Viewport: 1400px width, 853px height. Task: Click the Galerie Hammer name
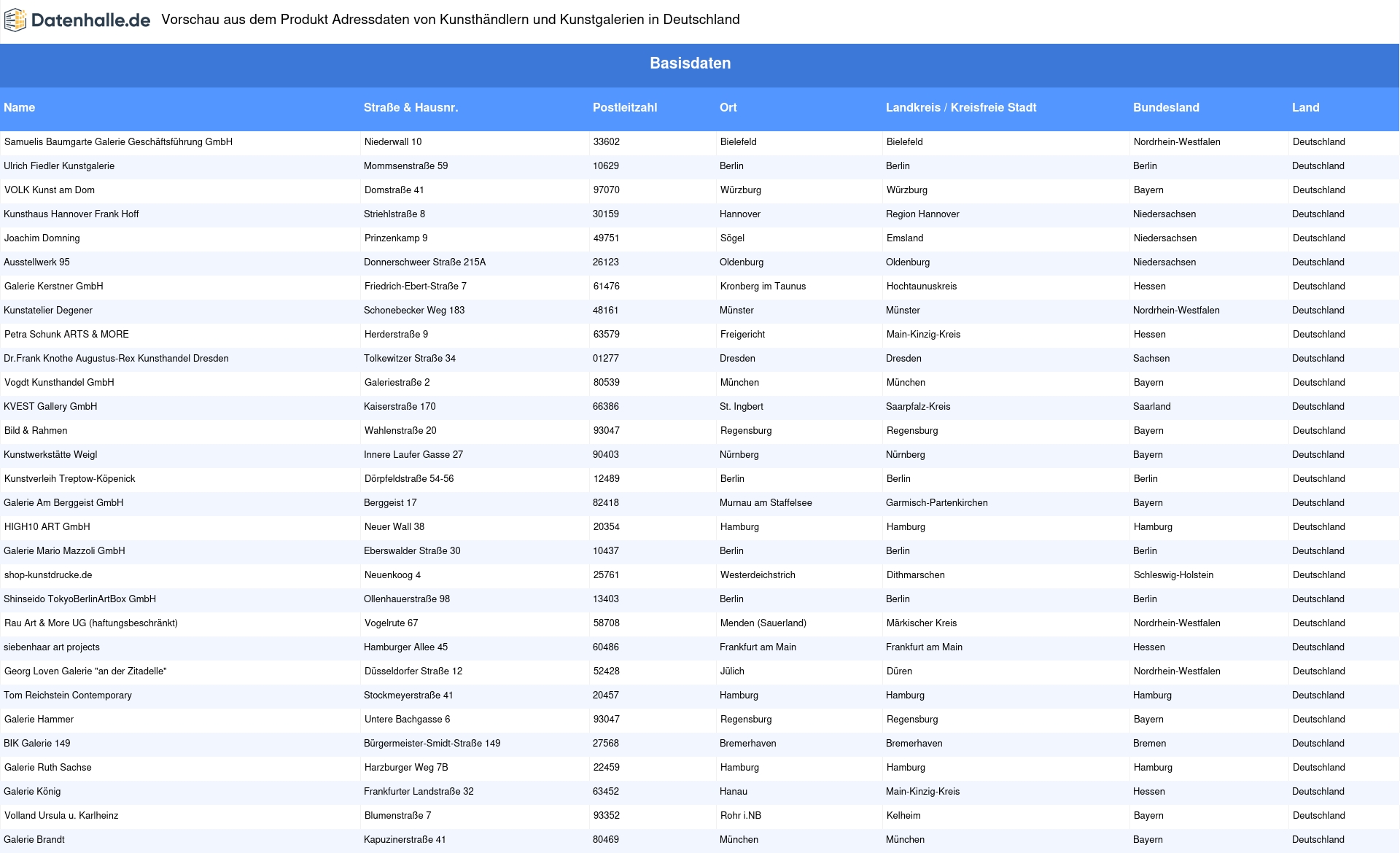(x=39, y=720)
